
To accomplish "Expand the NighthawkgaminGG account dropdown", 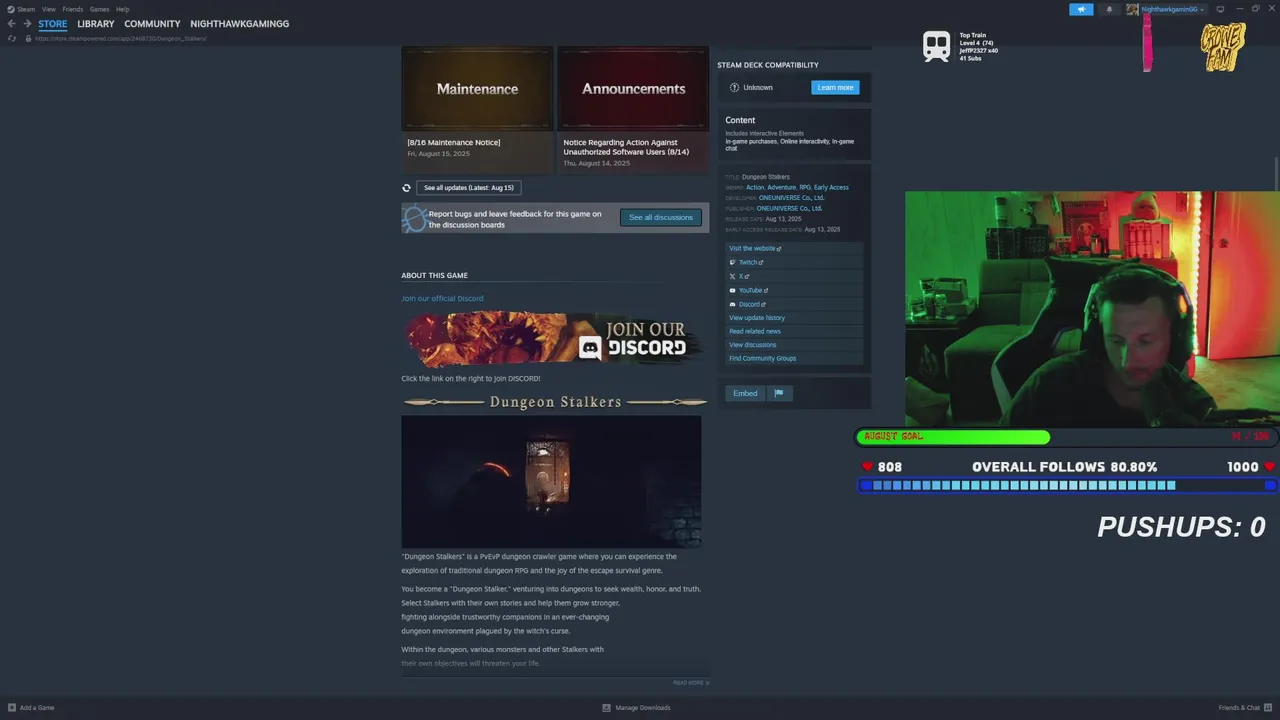I will tap(1202, 10).
